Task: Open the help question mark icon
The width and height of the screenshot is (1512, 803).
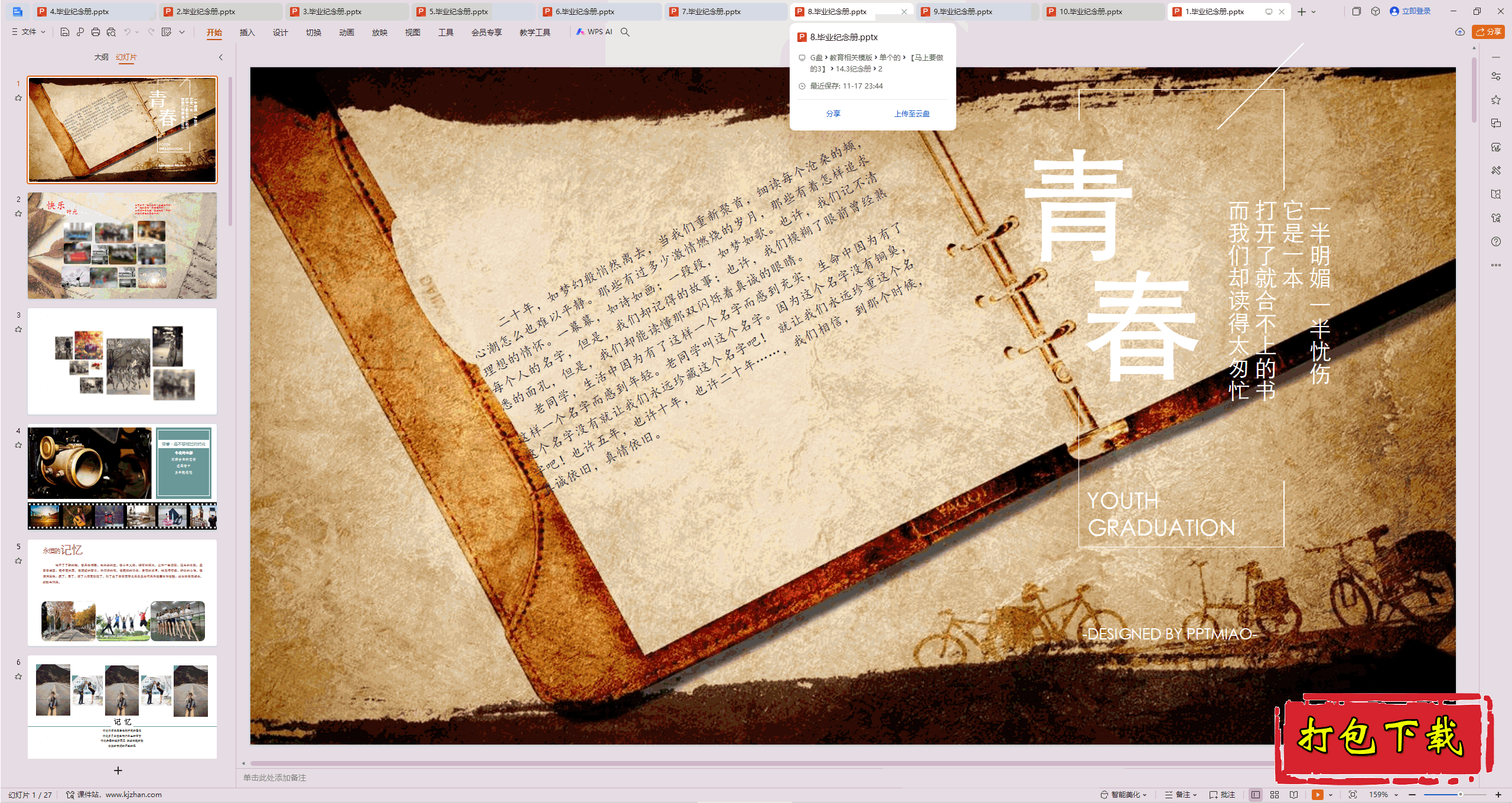Action: [1495, 241]
